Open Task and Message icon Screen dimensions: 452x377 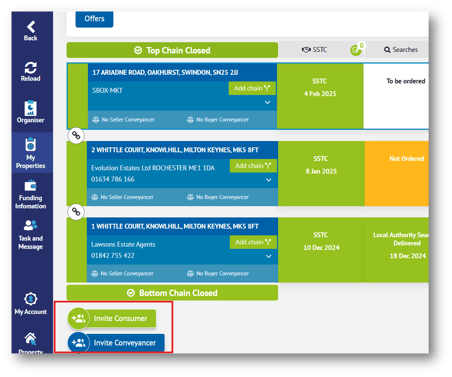[30, 225]
